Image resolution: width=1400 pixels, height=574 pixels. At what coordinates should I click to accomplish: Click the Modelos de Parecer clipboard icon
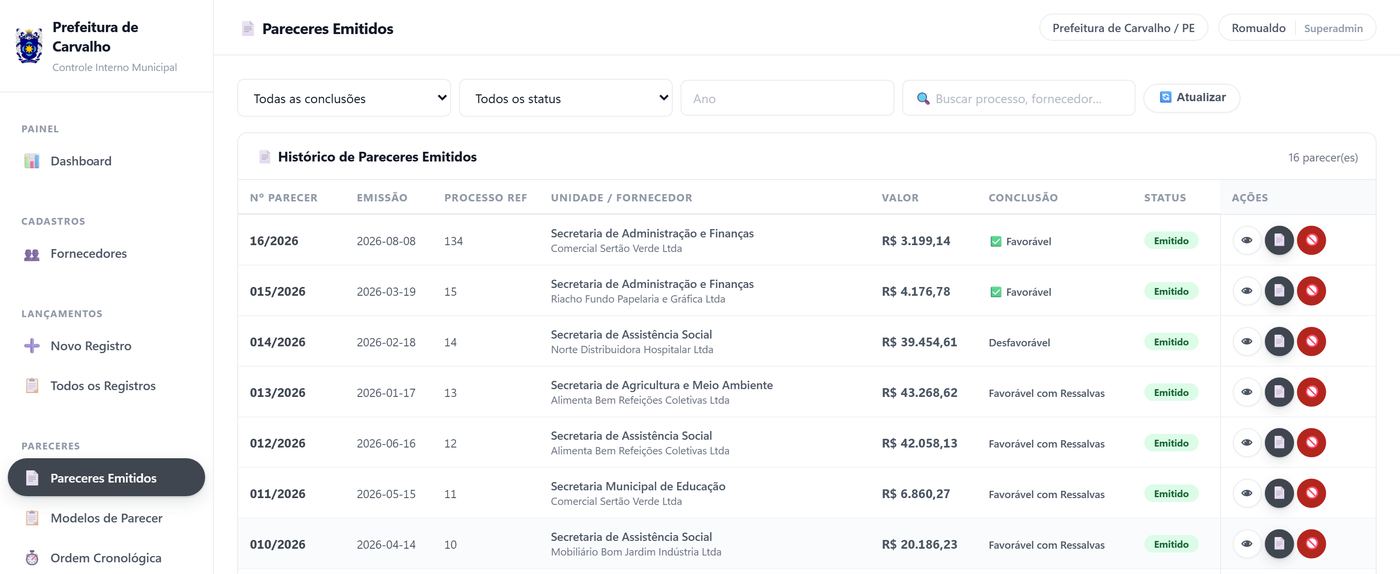(32, 518)
